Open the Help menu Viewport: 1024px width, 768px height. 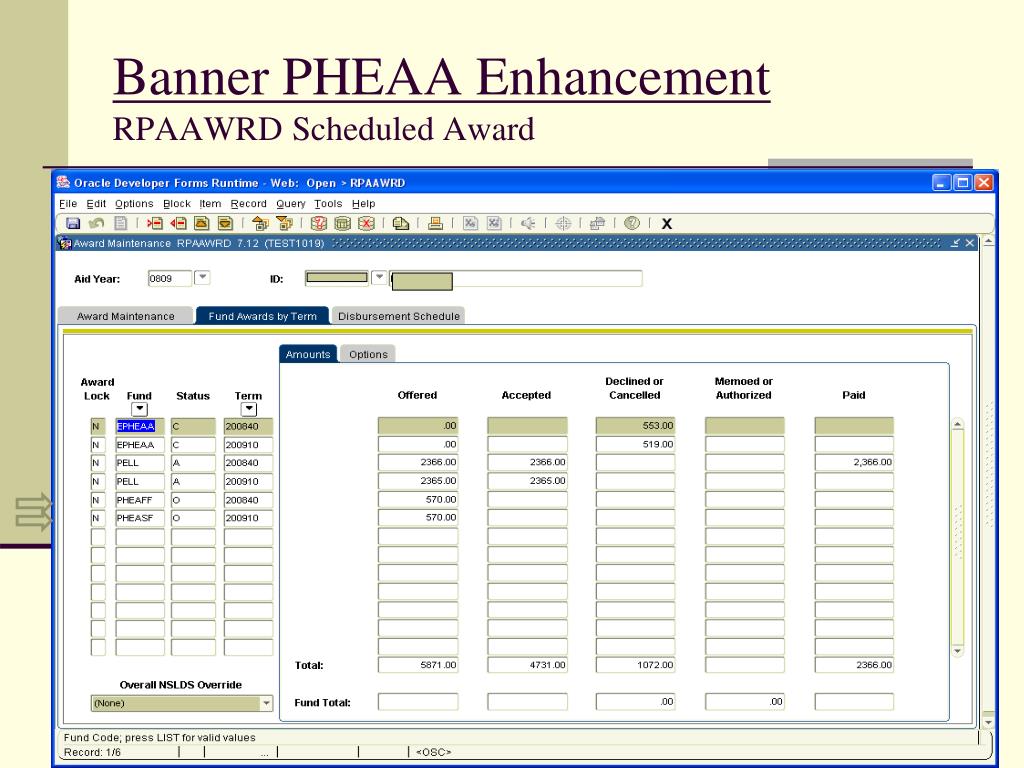tap(364, 204)
